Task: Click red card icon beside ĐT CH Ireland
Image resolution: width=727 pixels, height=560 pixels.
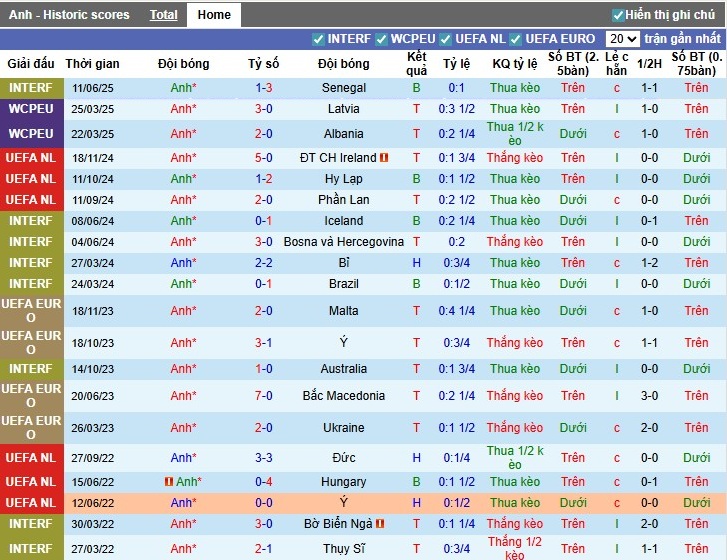Action: coord(384,158)
